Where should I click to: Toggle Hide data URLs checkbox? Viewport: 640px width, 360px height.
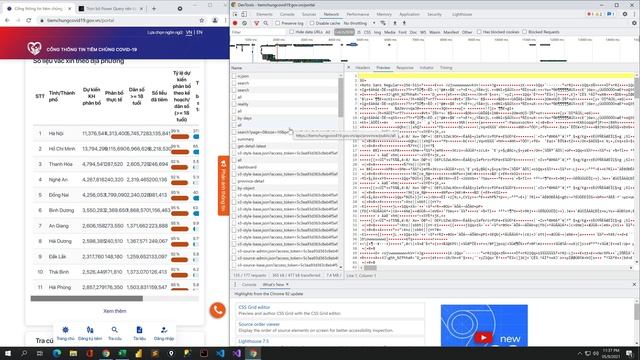coord(291,32)
